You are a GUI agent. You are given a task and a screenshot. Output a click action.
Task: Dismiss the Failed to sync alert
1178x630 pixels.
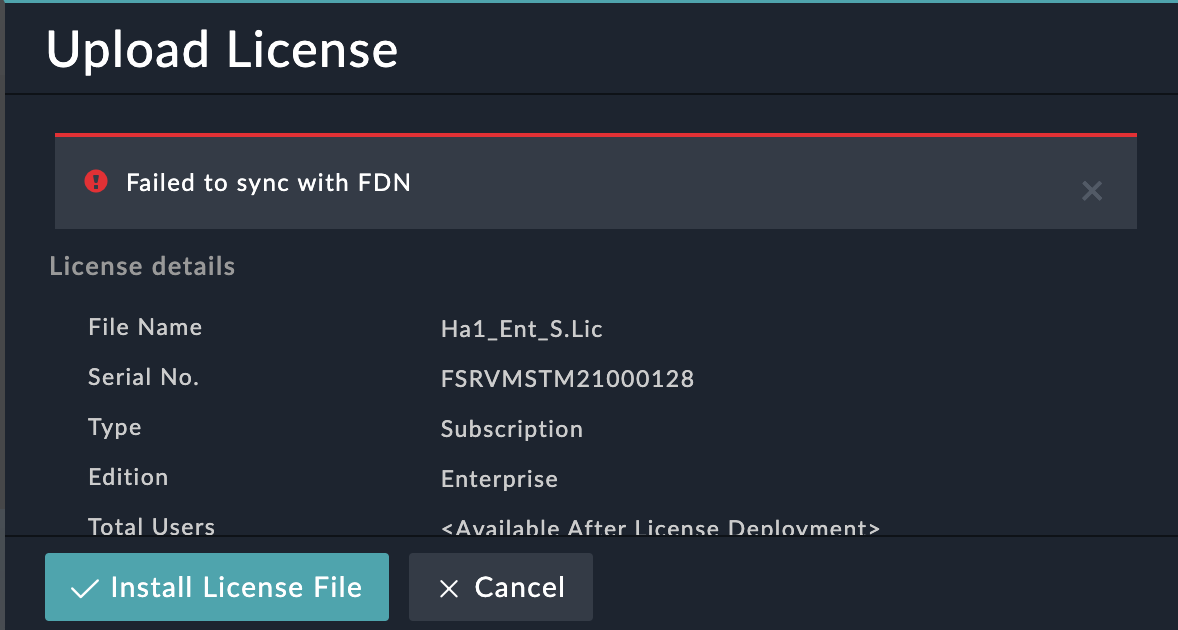[x=1091, y=190]
